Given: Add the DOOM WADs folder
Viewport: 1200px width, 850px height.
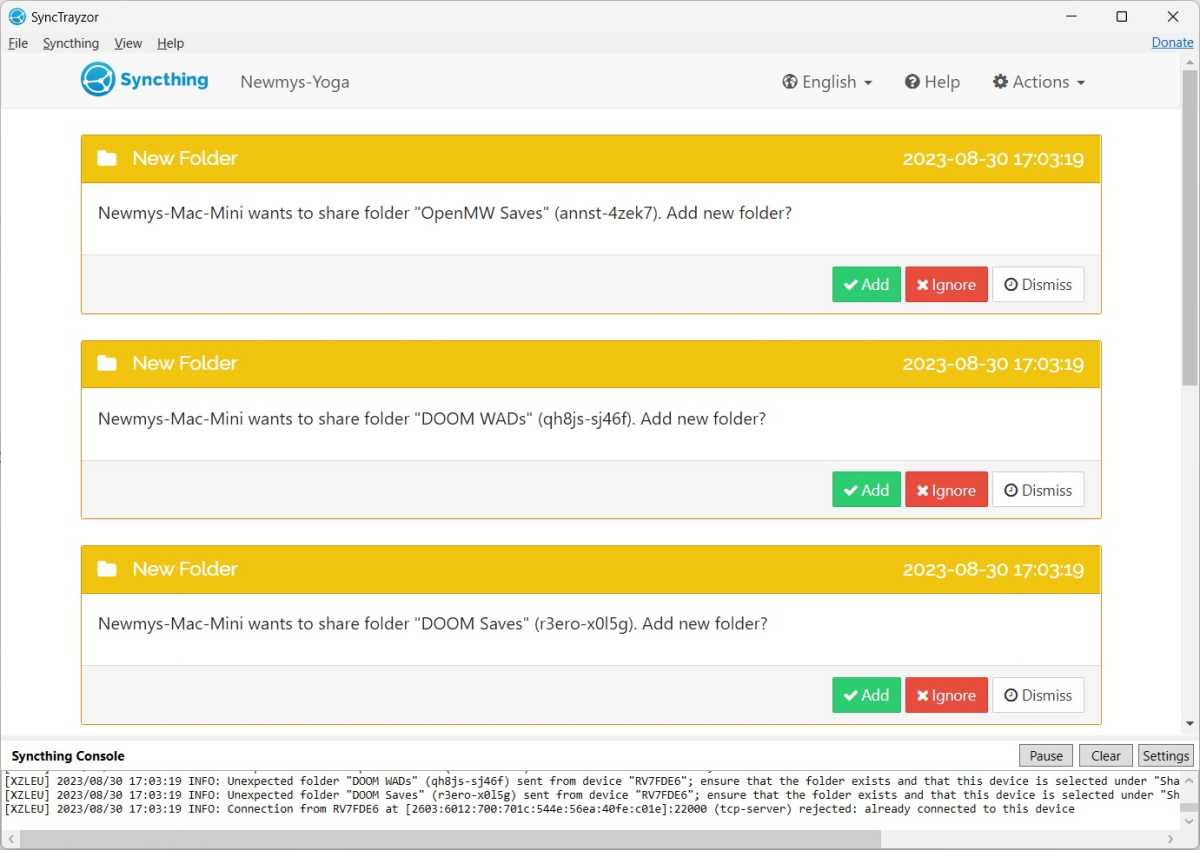Looking at the screenshot, I should (x=867, y=490).
